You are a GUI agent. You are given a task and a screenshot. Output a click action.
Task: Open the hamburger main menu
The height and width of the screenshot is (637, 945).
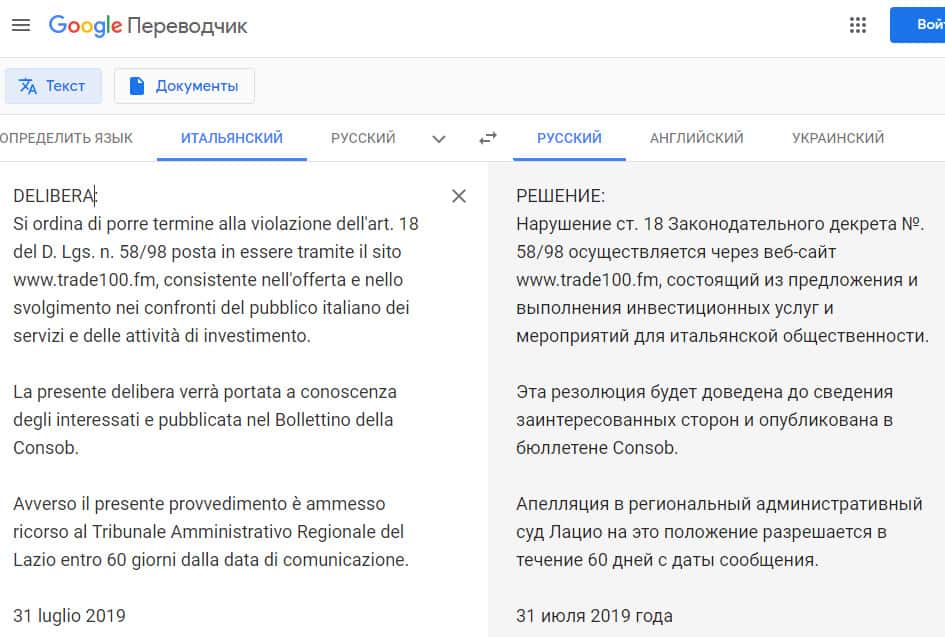[21, 25]
